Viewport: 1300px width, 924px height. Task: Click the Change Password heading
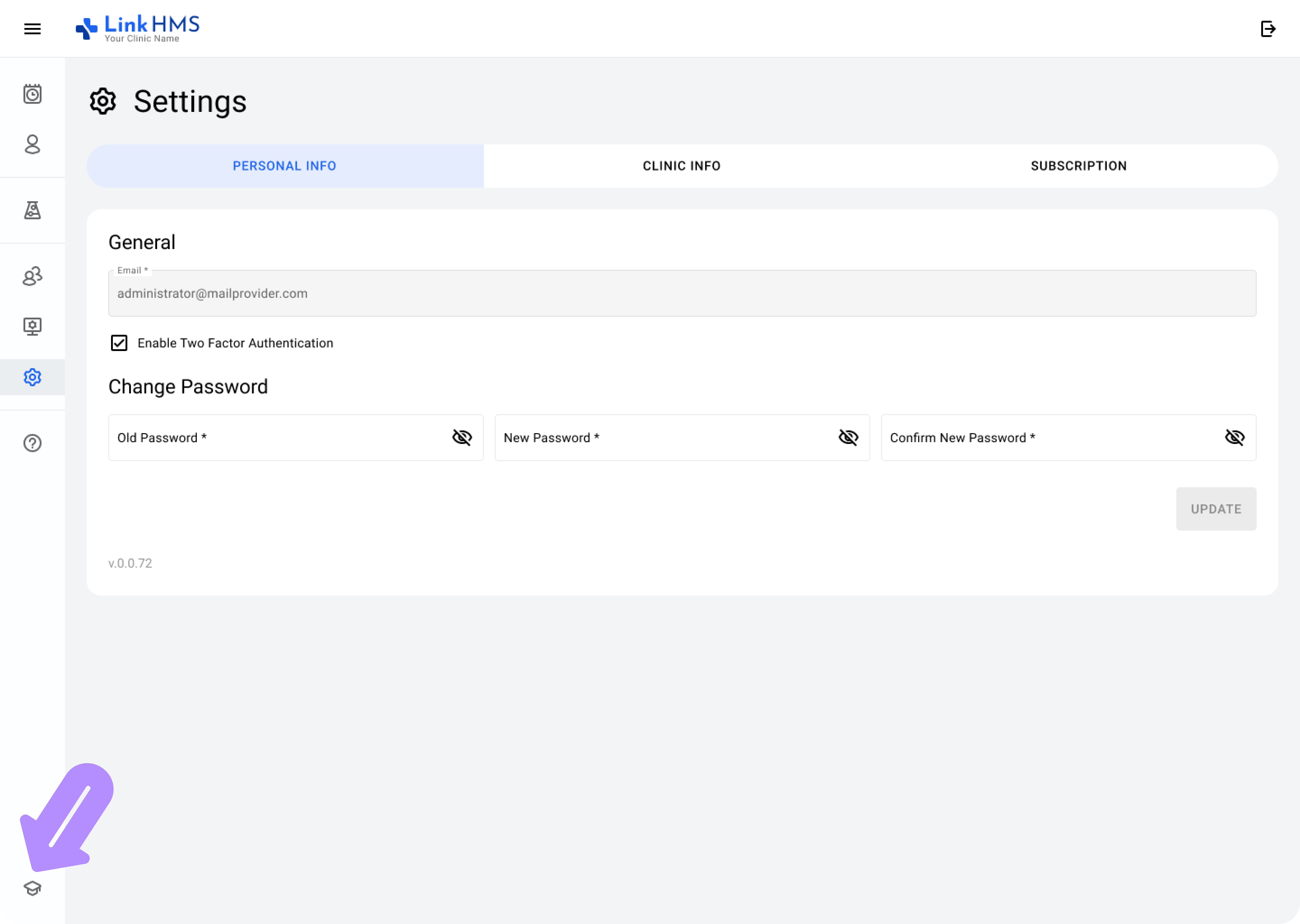tap(188, 387)
